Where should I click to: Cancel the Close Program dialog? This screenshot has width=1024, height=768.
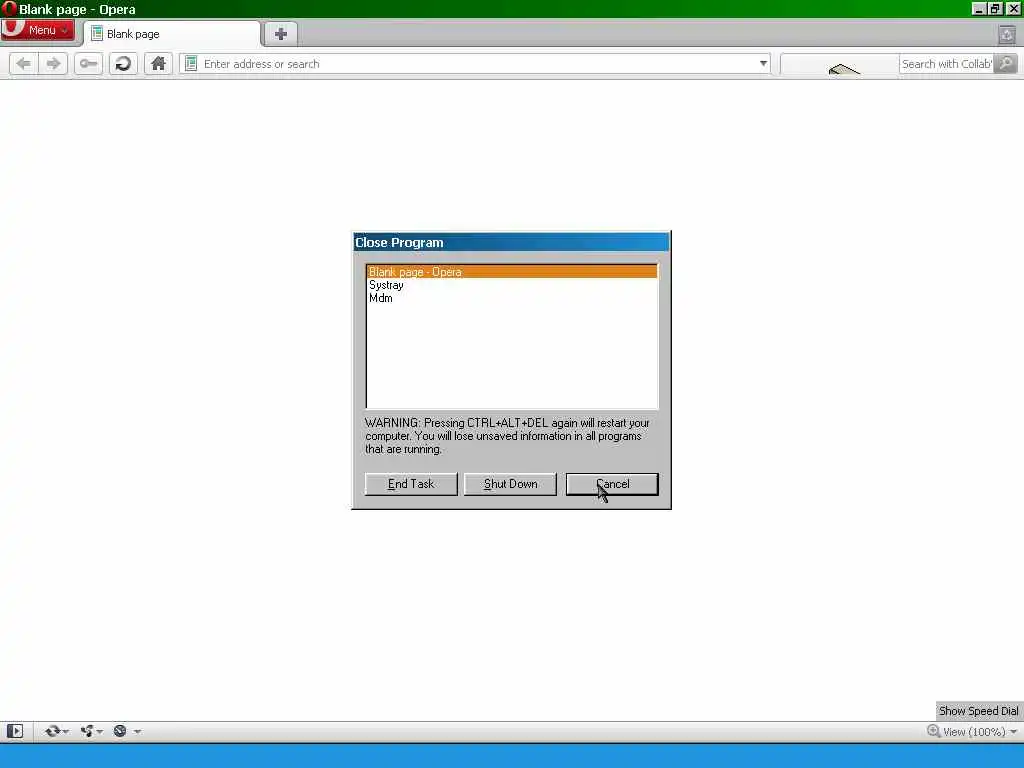pos(612,484)
